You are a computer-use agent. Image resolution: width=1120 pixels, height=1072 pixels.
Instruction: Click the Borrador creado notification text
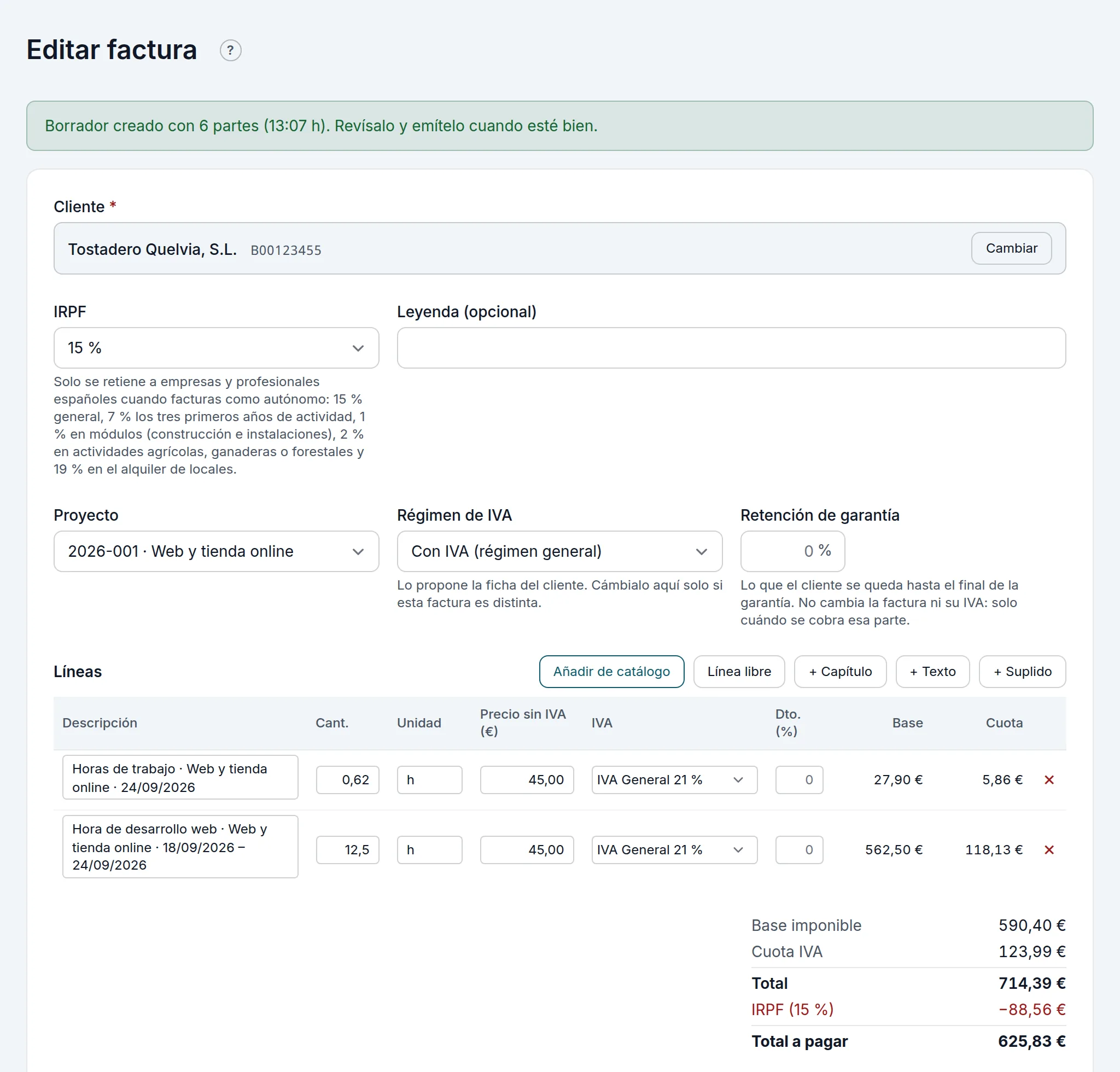(x=321, y=126)
